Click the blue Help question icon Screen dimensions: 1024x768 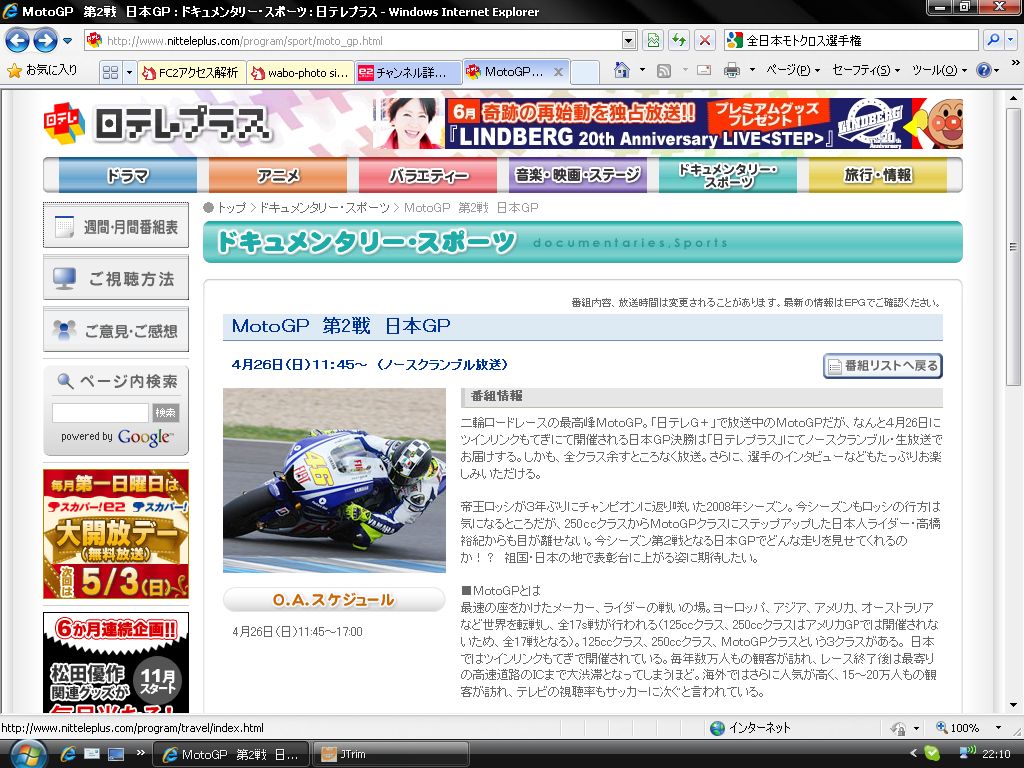tap(984, 70)
